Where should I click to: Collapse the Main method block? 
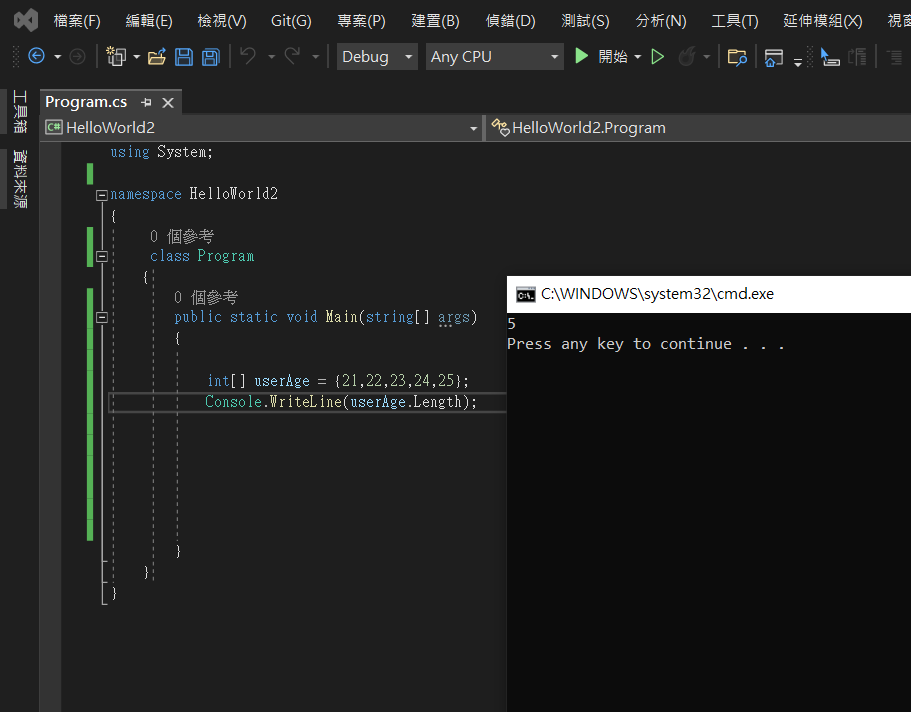click(102, 317)
